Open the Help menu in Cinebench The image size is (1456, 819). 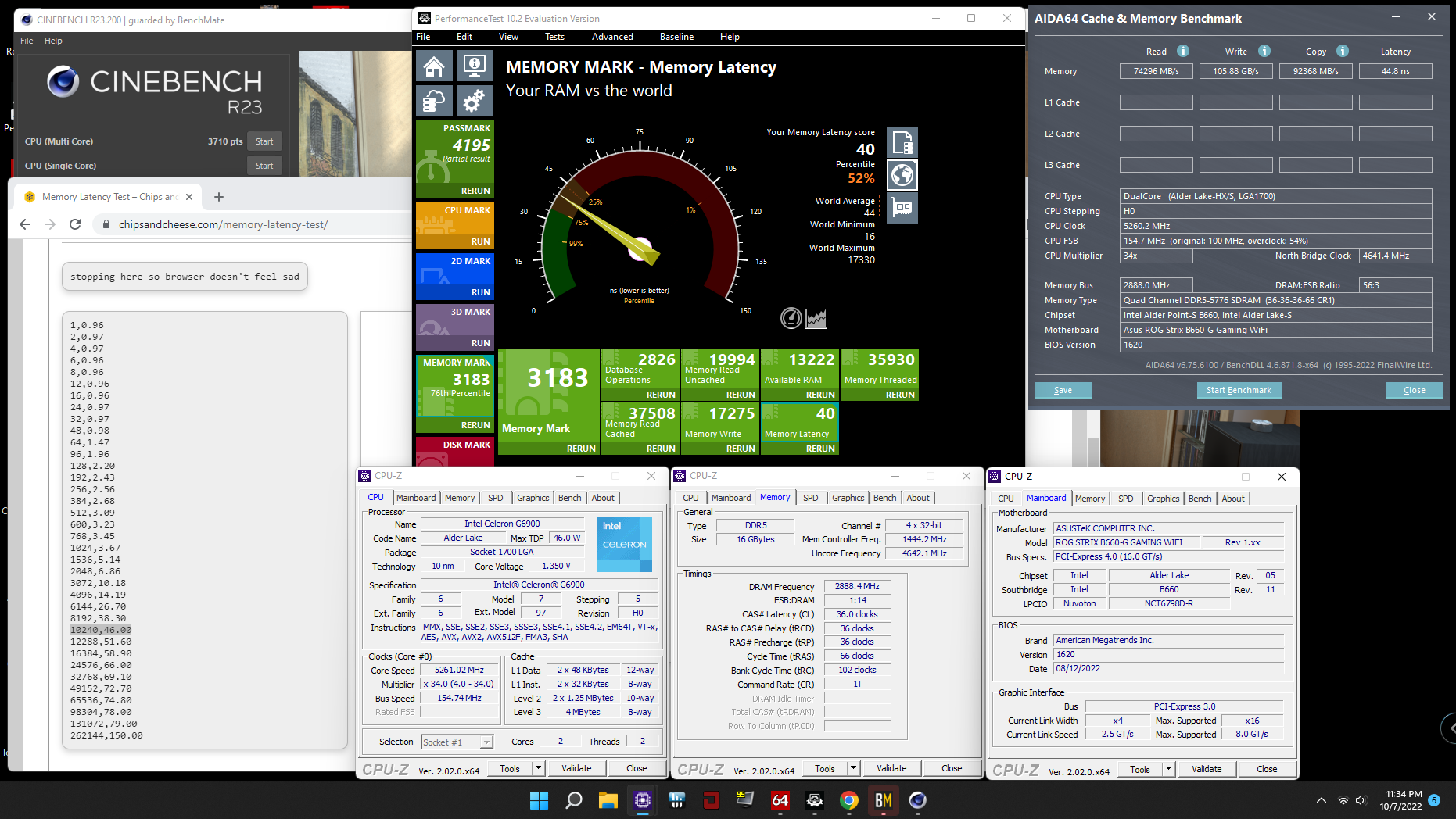tap(53, 41)
